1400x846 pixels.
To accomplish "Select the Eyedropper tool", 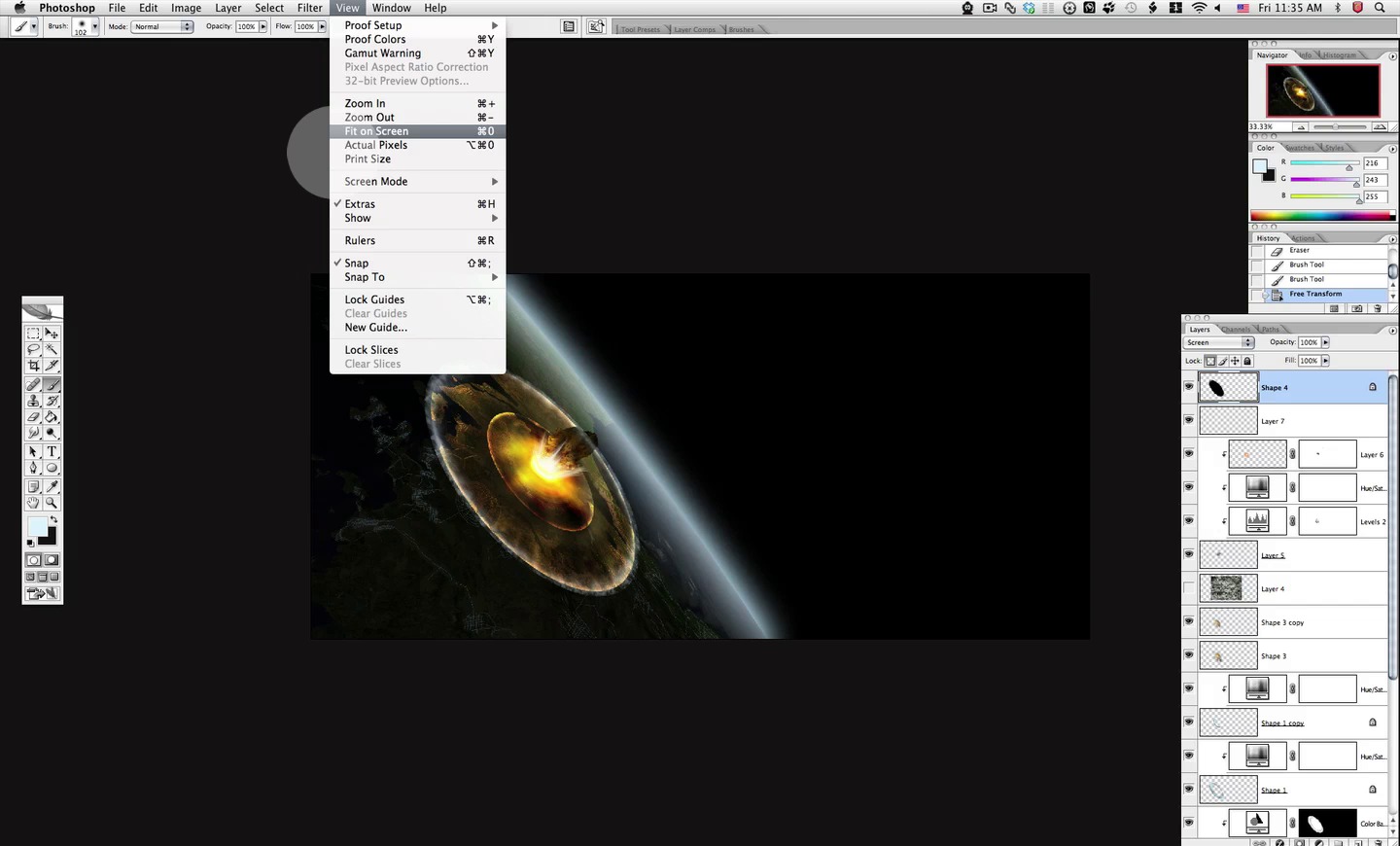I will point(52,486).
